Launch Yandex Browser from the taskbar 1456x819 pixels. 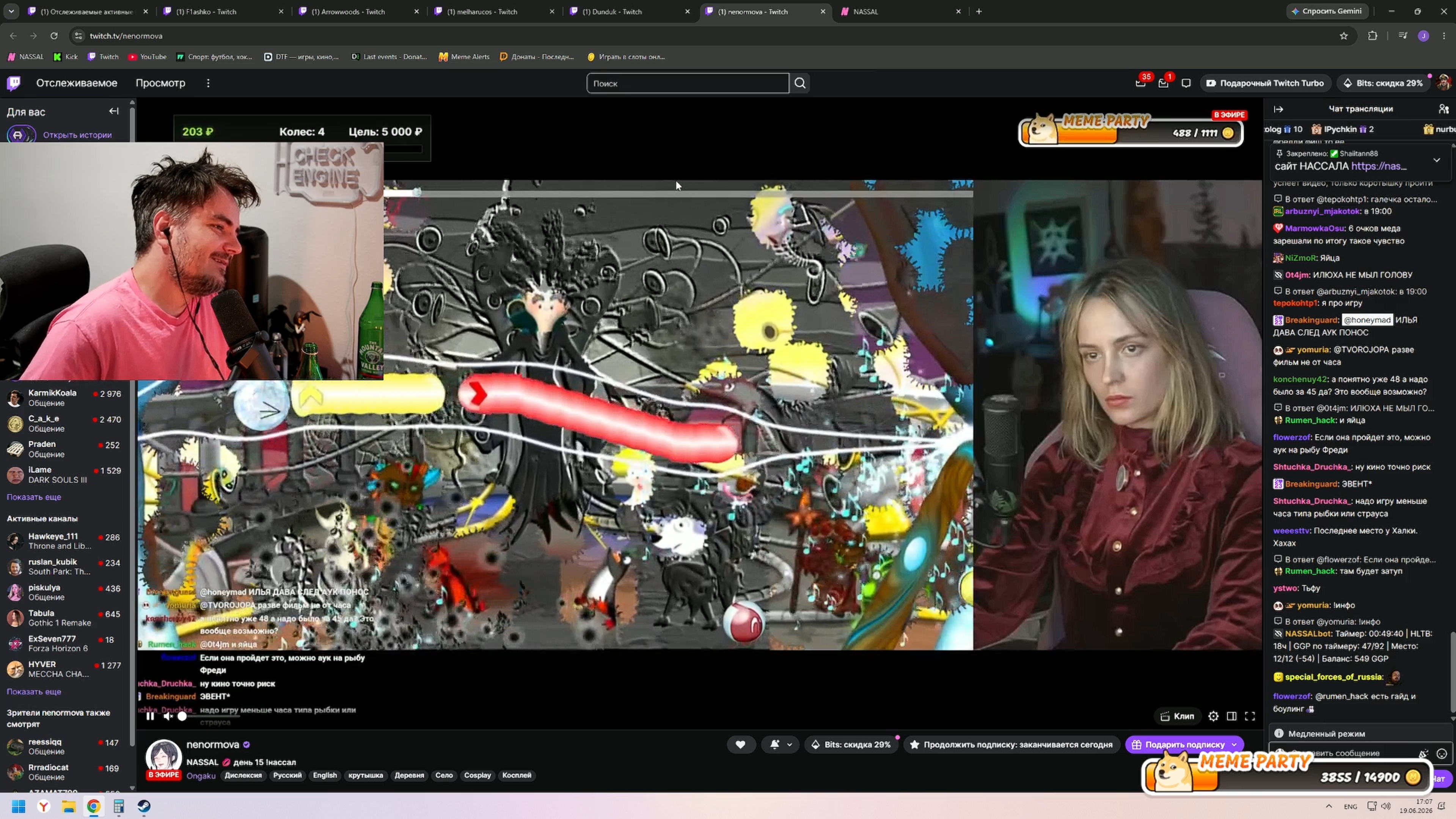click(44, 806)
